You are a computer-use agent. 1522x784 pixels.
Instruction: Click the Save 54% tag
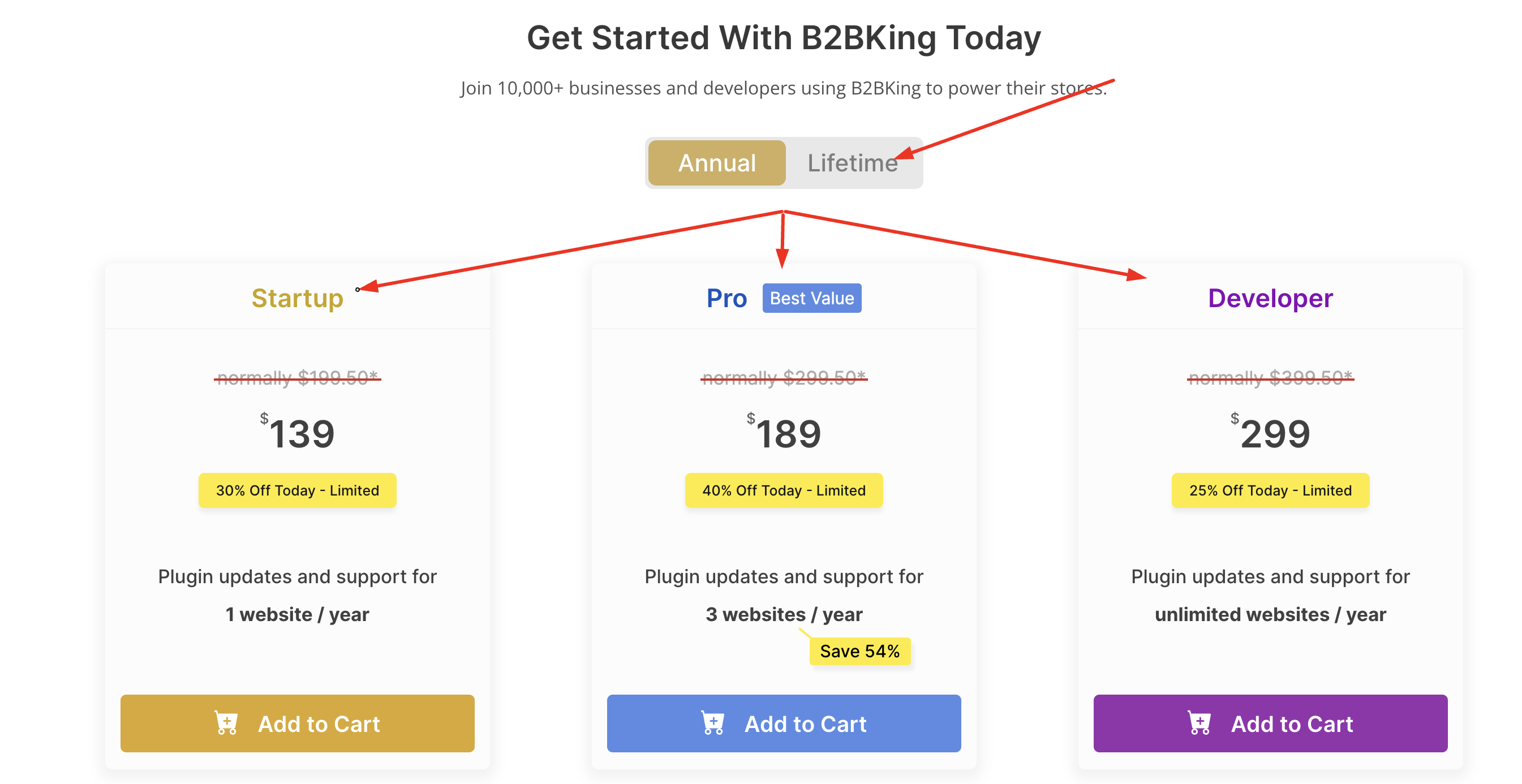click(859, 651)
